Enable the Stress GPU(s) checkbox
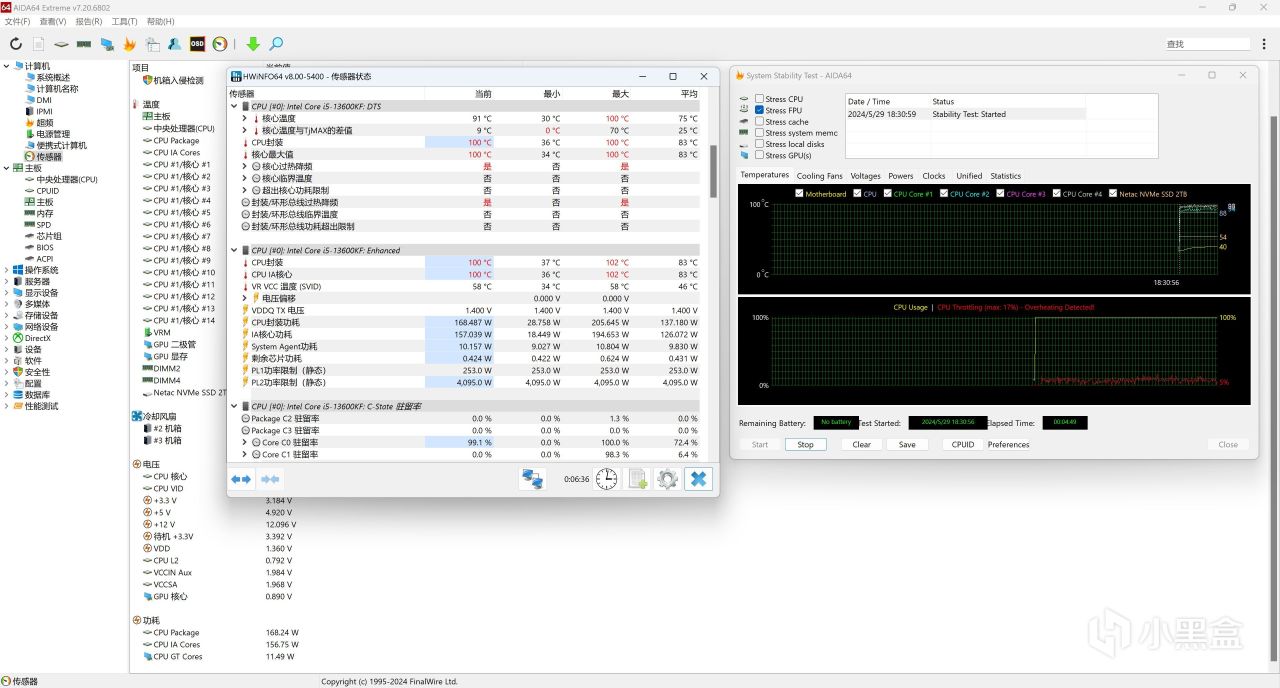Screen dimensions: 1280x688 760,155
